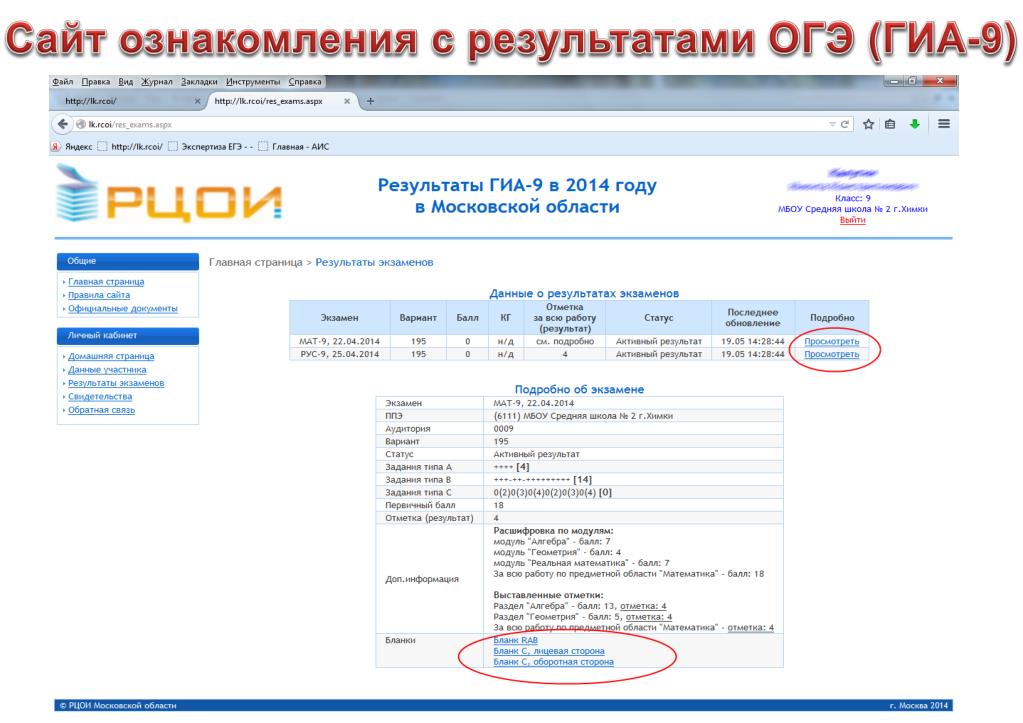Open the Официальные документы link
Screen dimensions: 1023x723
click(123, 309)
